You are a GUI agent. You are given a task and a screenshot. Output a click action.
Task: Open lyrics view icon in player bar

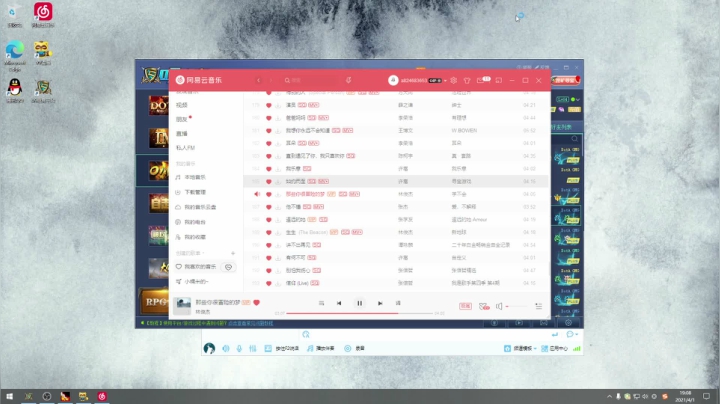click(x=398, y=303)
